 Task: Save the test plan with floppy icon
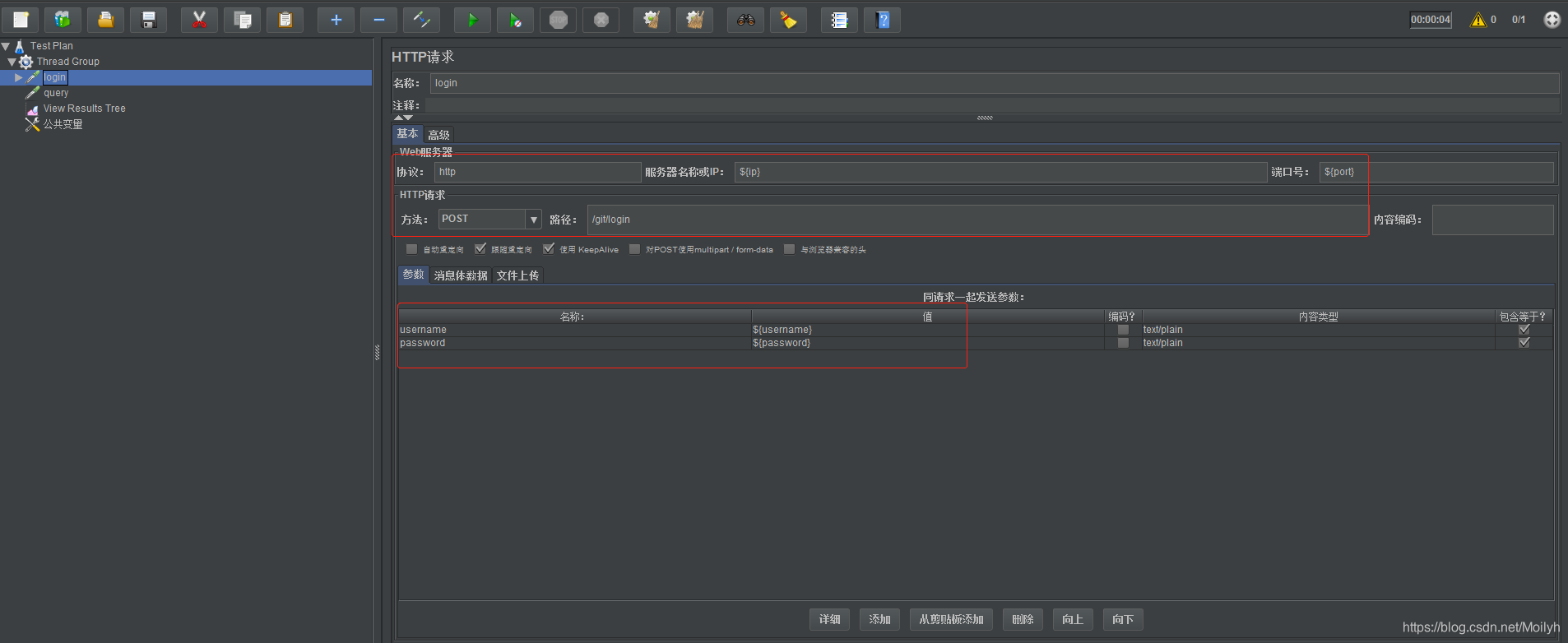149,20
